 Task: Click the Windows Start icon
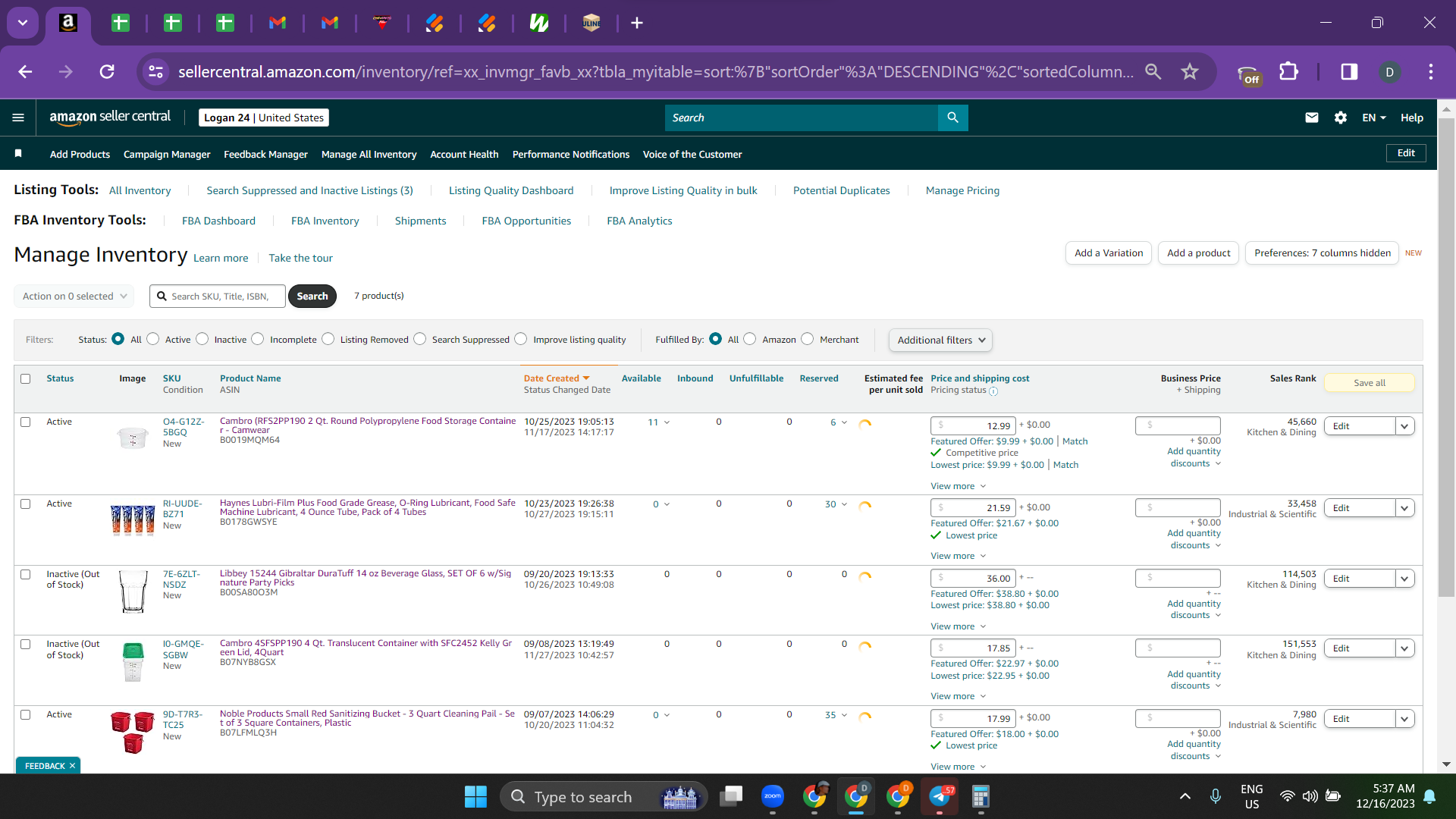click(x=475, y=797)
